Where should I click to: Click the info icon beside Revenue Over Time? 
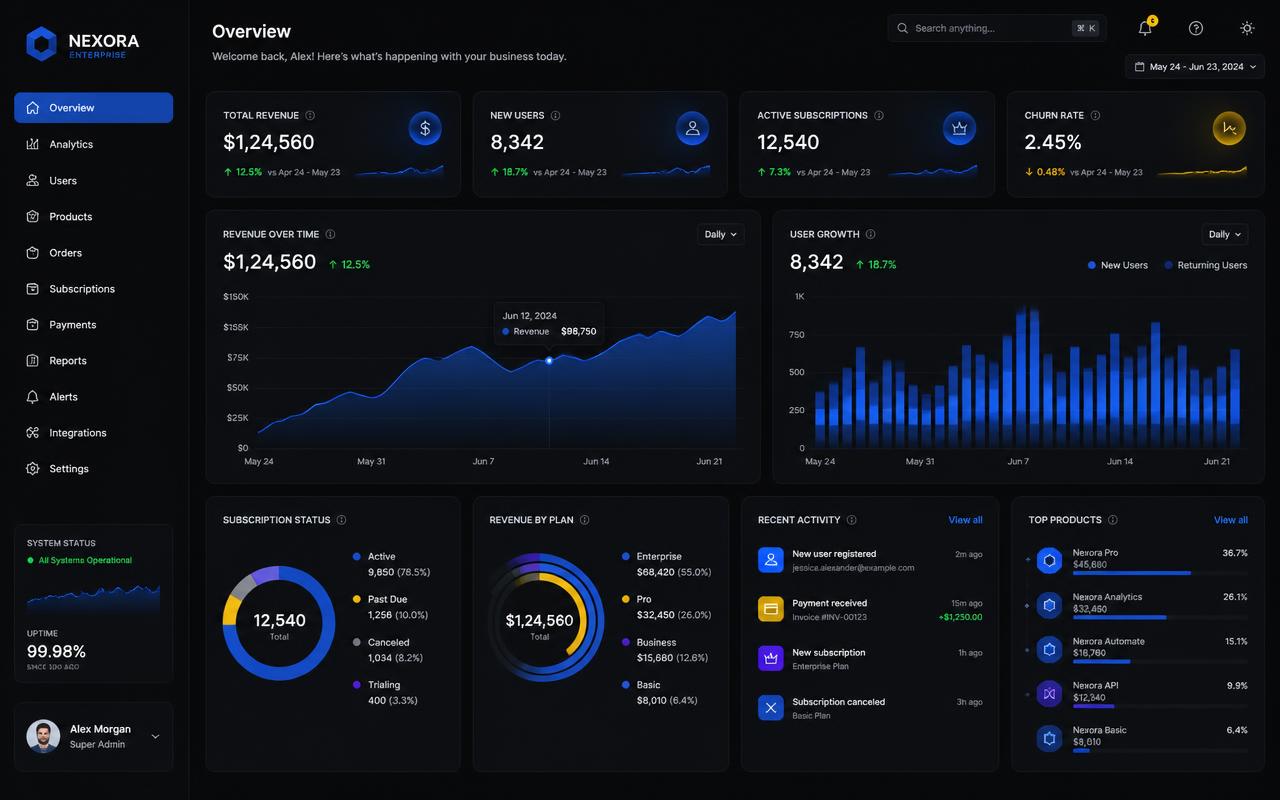330,234
